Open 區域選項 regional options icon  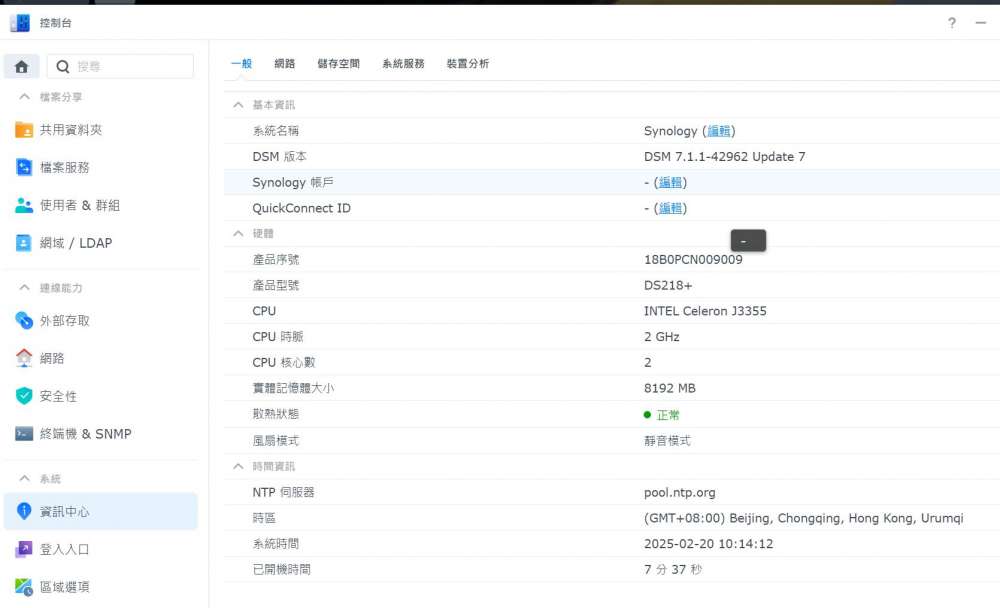click(24, 587)
